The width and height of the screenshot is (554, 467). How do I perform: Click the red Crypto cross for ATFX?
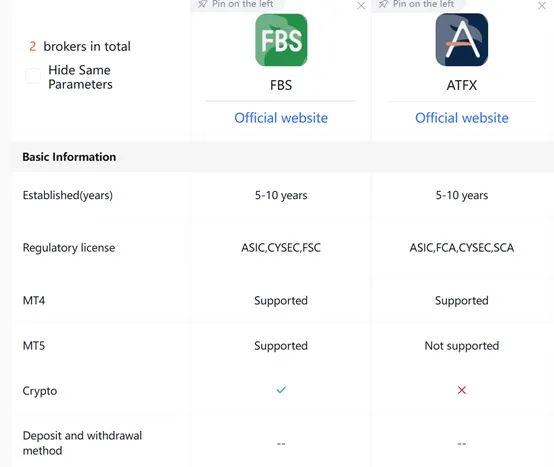pos(461,390)
